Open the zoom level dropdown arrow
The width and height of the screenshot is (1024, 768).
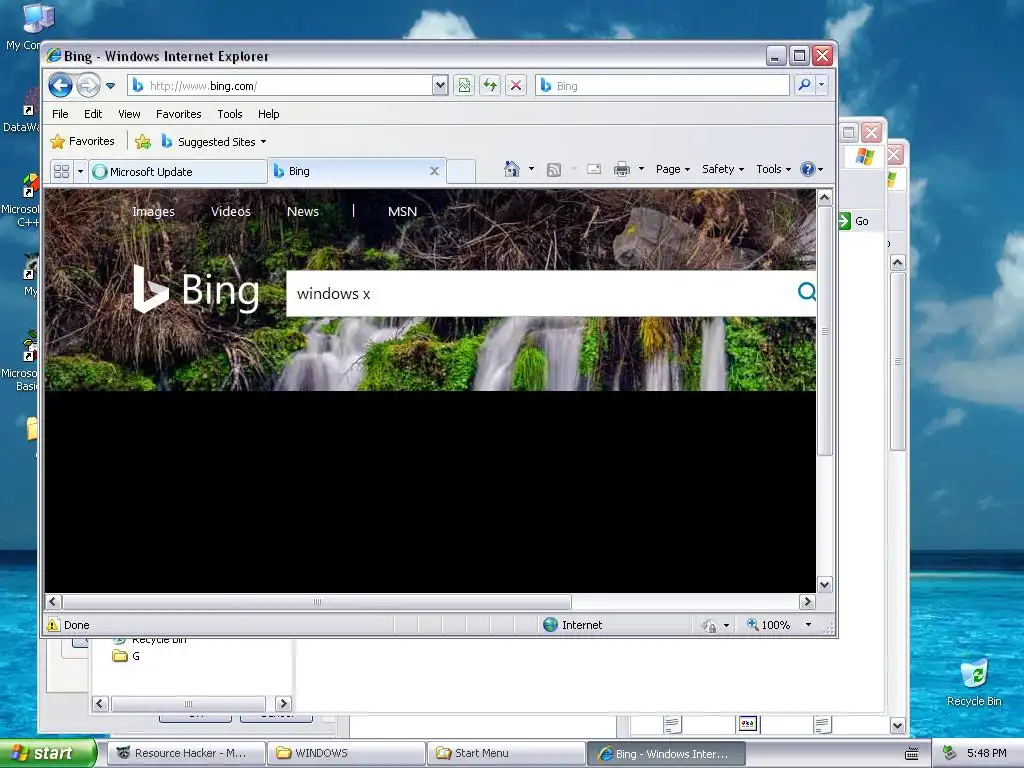808,624
